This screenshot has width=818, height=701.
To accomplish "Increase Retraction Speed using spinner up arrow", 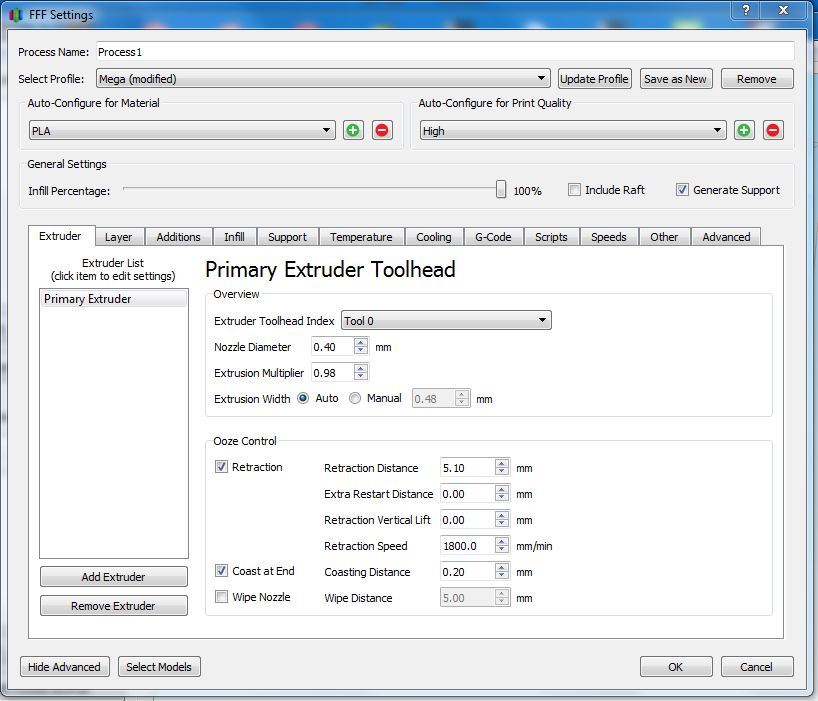I will [502, 541].
